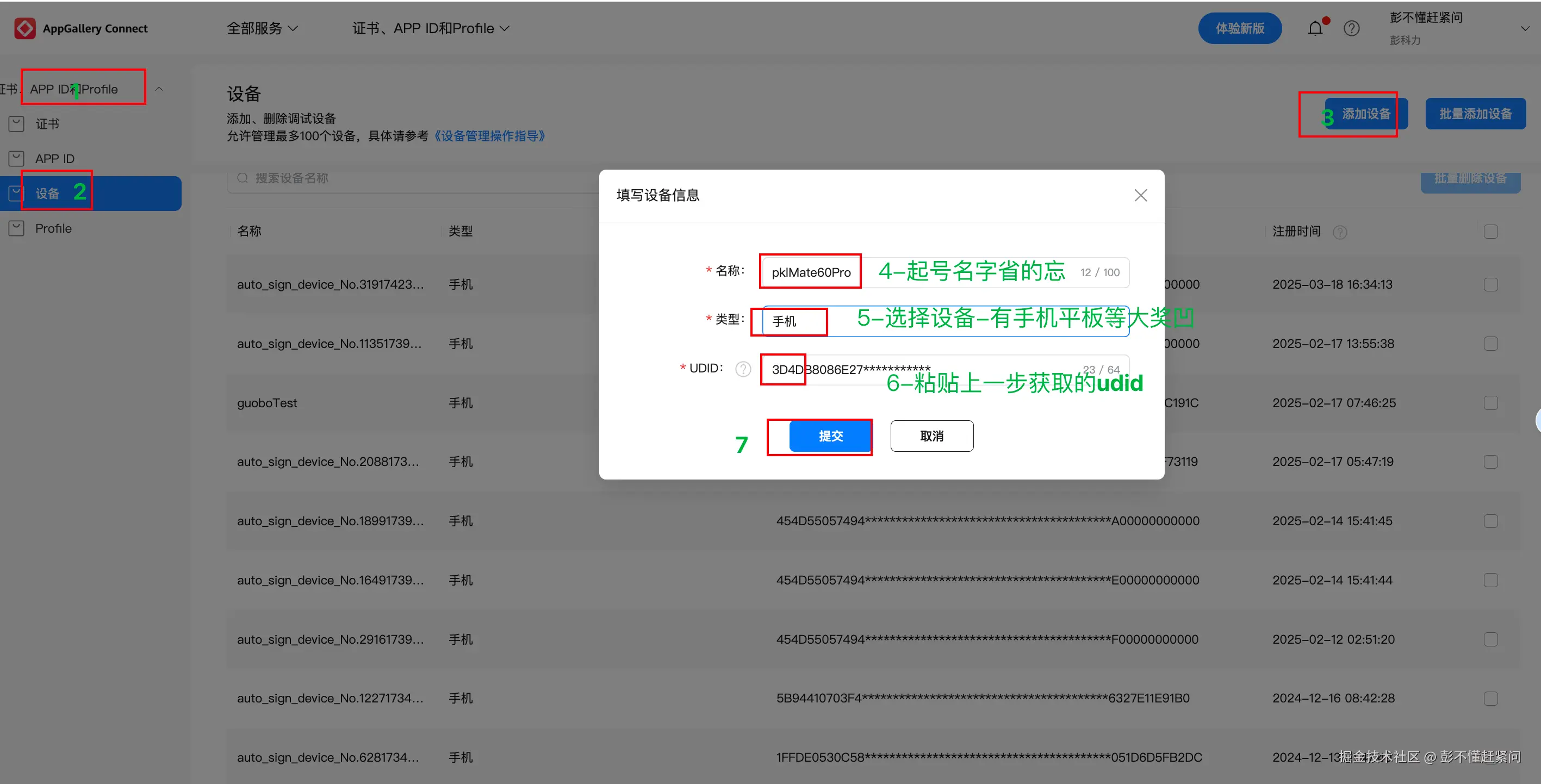Check the guoboTest device row checkbox
Viewport: 1541px width, 784px height.
coord(1490,403)
